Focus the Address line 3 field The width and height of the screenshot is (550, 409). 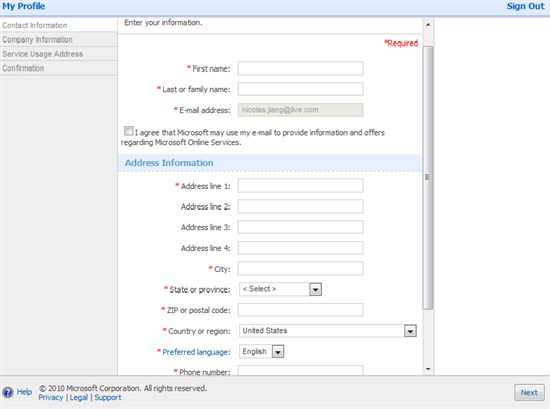coord(301,227)
